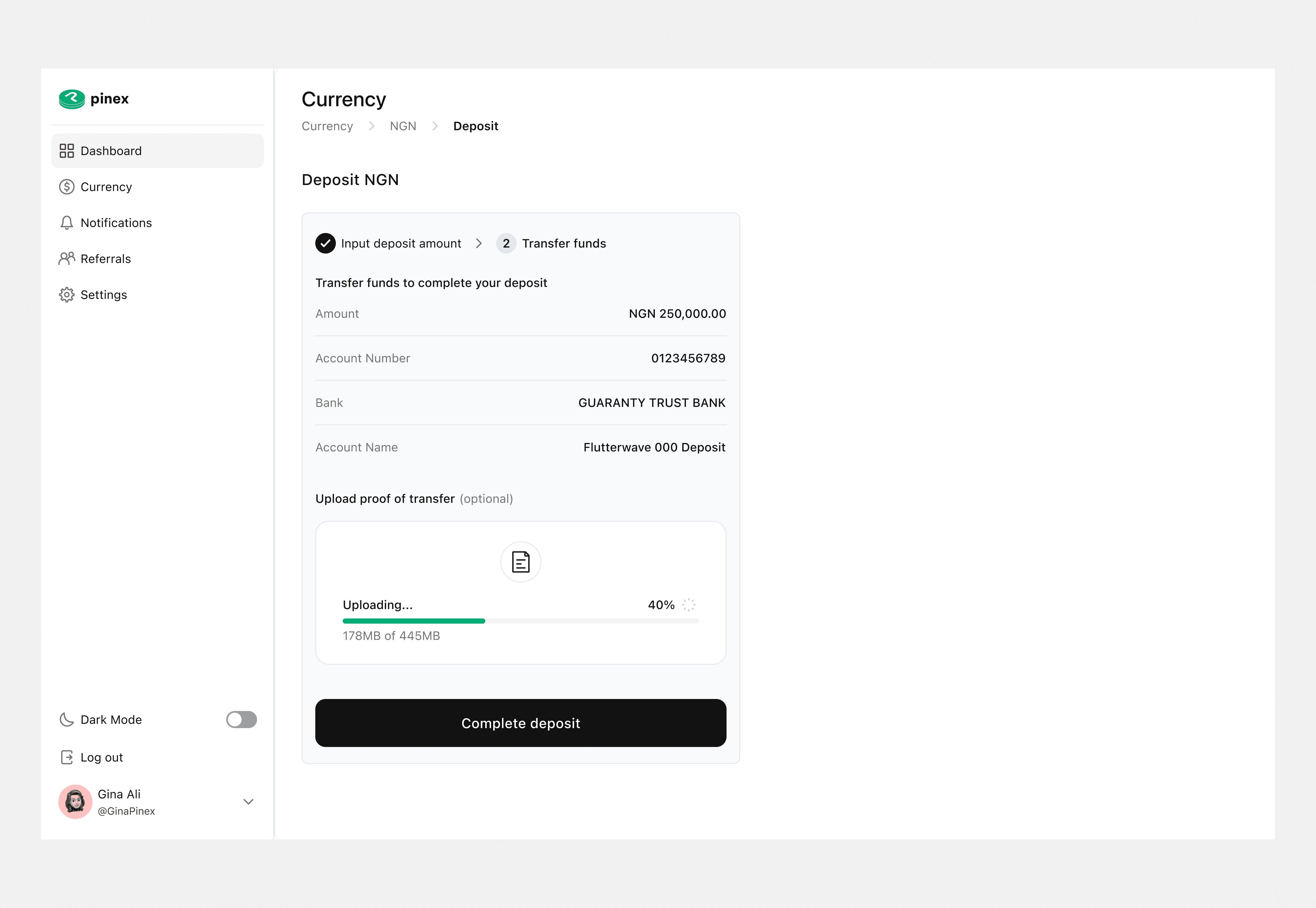The height and width of the screenshot is (908, 1316).
Task: Click step 2 Transfer funds indicator
Action: pyautogui.click(x=506, y=243)
